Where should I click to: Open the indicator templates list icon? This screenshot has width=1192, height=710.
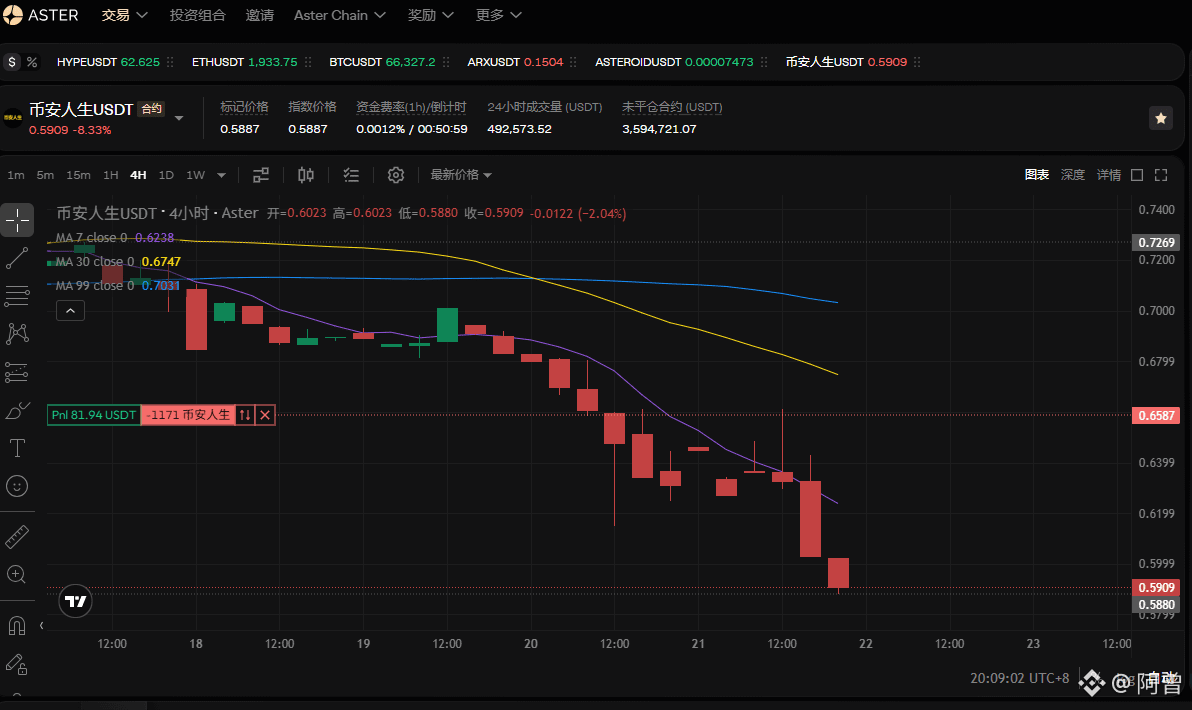350,175
